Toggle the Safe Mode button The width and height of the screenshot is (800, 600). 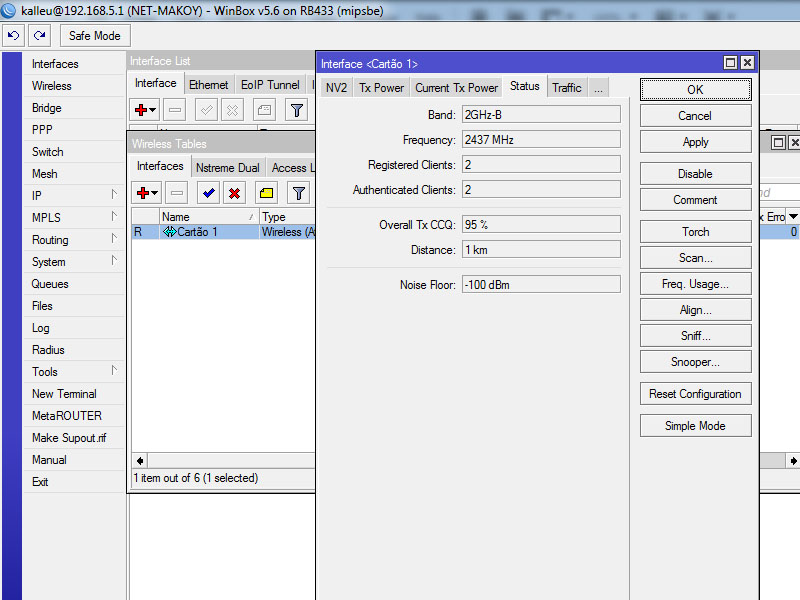[95, 36]
